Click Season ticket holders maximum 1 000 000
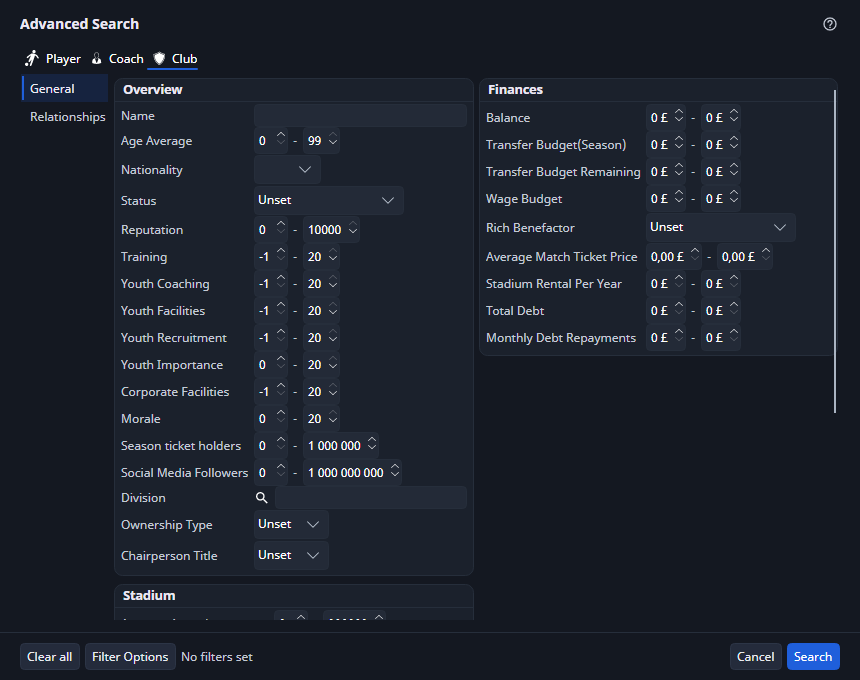The image size is (860, 680). 341,445
